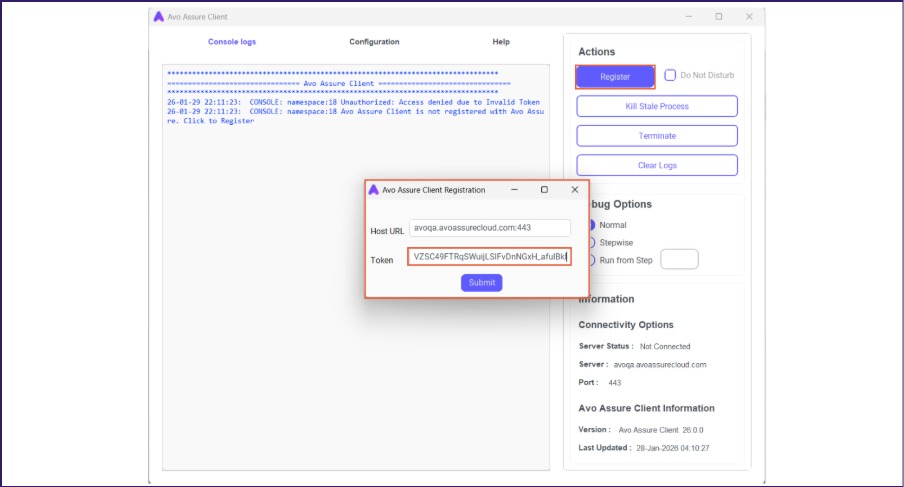Click the Avo Assure logo in main title bar
This screenshot has width=904, height=487.
coord(159,16)
